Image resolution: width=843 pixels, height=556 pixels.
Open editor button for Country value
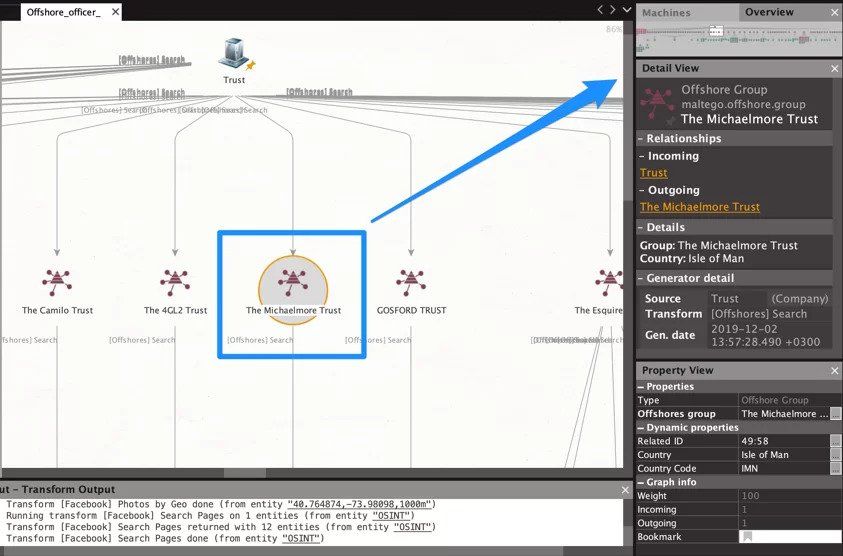tap(835, 455)
